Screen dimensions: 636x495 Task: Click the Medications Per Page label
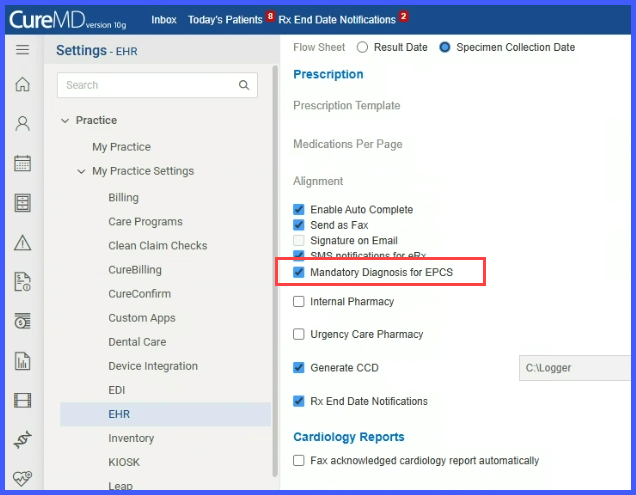tap(348, 144)
